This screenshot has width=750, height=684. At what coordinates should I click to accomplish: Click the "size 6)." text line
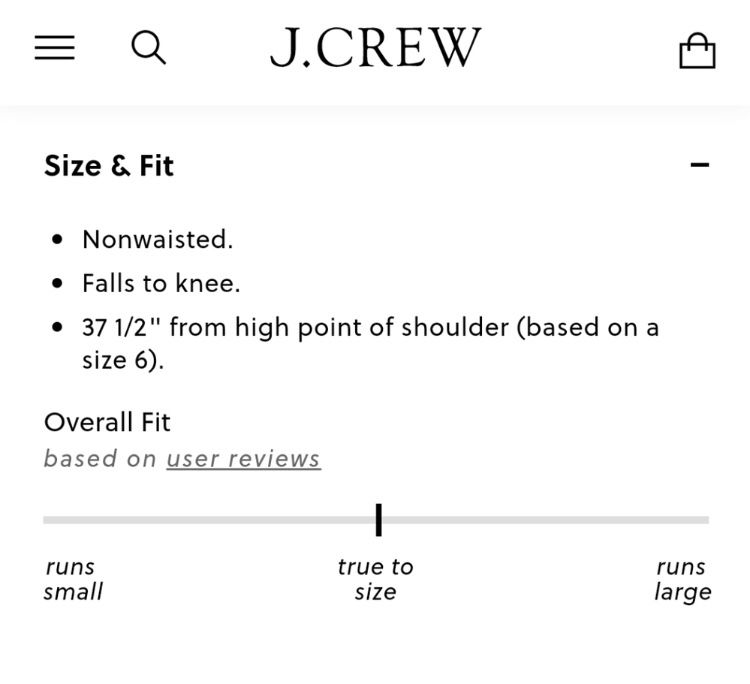[123, 360]
